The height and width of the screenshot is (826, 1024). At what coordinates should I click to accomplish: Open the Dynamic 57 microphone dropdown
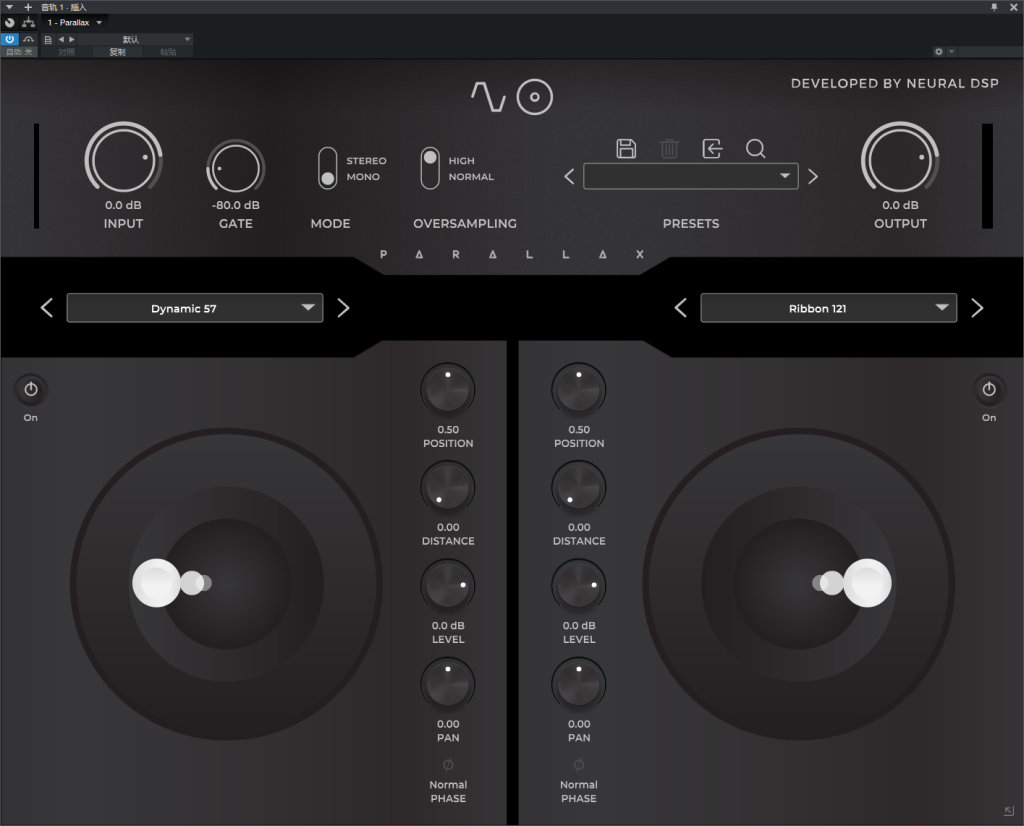pos(195,308)
